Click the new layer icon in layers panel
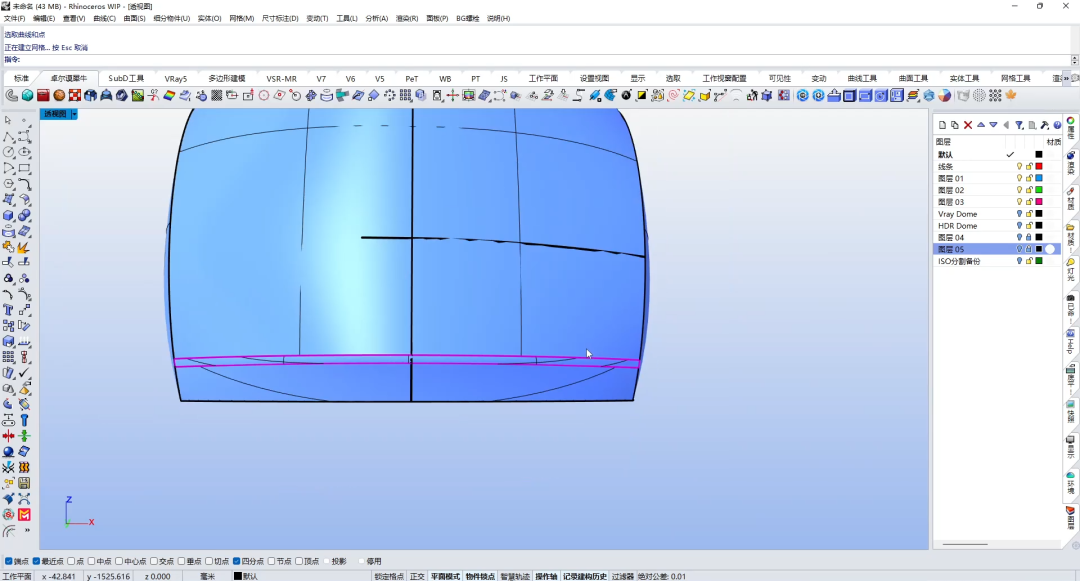Screen dimensions: 1080x581 click(942, 125)
